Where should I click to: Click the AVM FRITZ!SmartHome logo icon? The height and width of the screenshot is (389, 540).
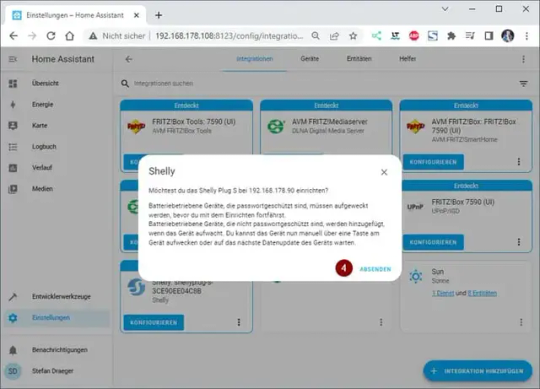tap(416, 127)
